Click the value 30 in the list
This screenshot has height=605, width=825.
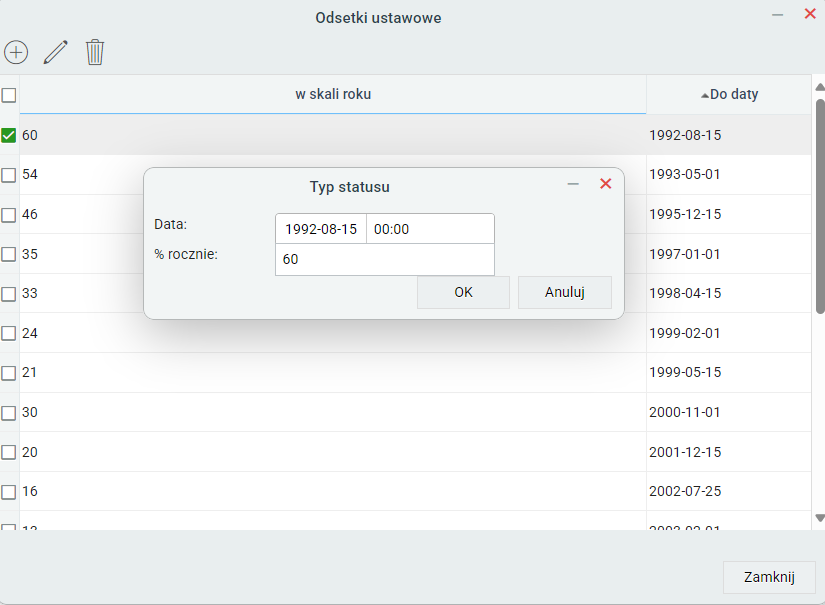point(30,412)
